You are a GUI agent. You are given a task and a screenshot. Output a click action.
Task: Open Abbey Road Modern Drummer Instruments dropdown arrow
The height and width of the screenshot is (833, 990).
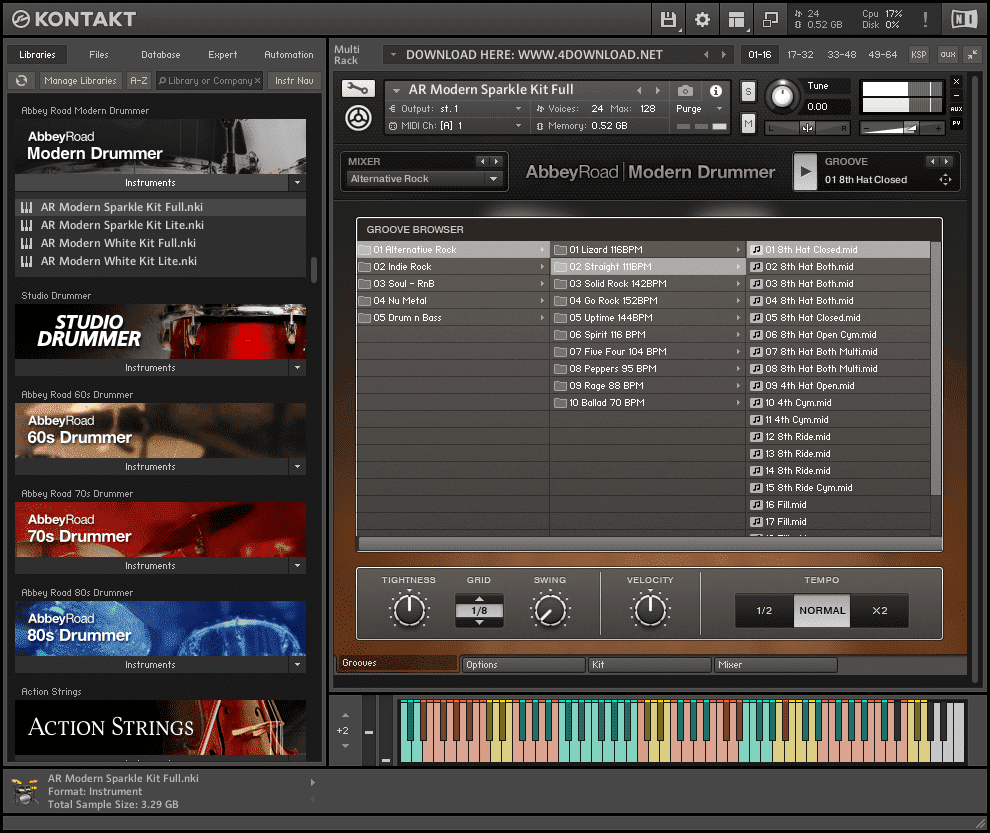[x=297, y=183]
